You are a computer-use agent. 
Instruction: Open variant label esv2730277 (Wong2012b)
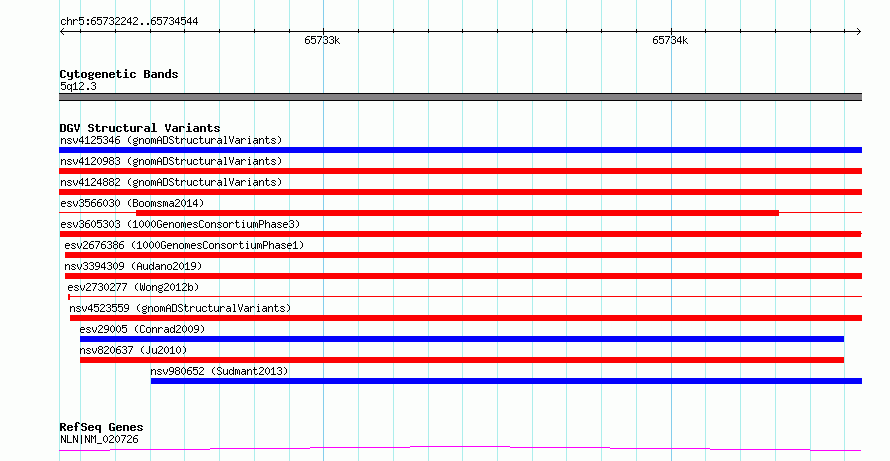[133, 287]
